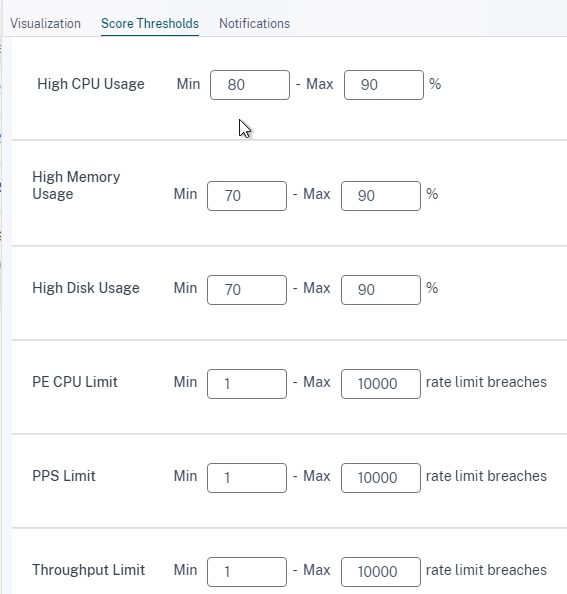
Task: Select Throughput Limit Min box
Action: [x=247, y=572]
